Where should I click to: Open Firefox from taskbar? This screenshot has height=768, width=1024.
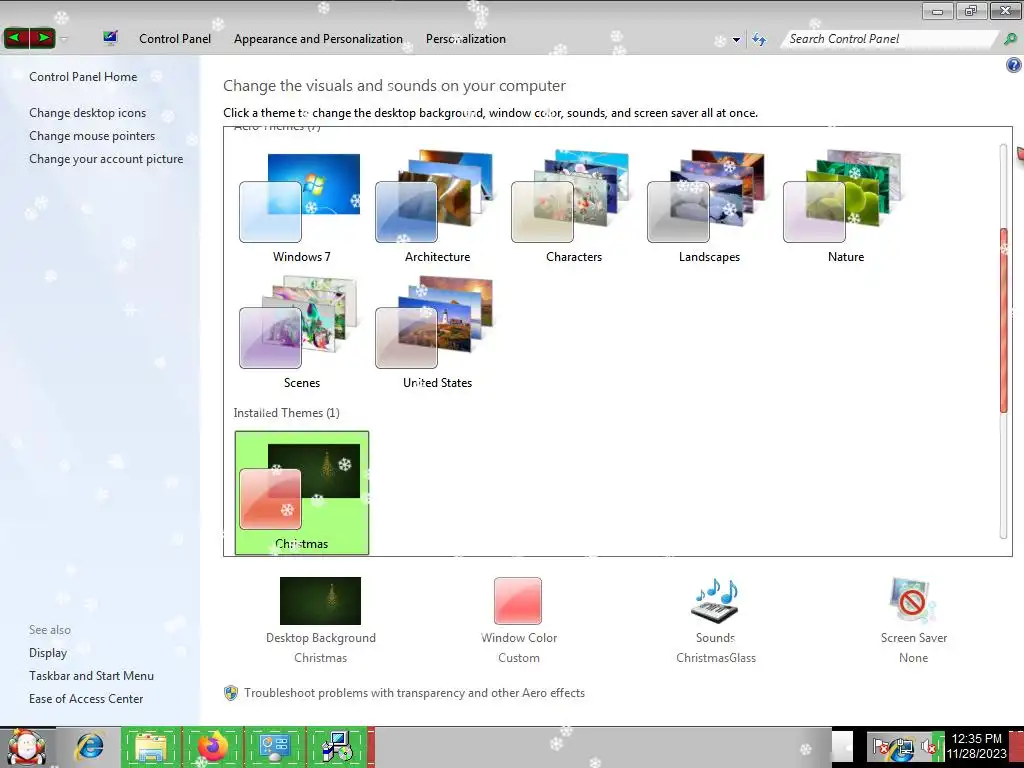[212, 747]
